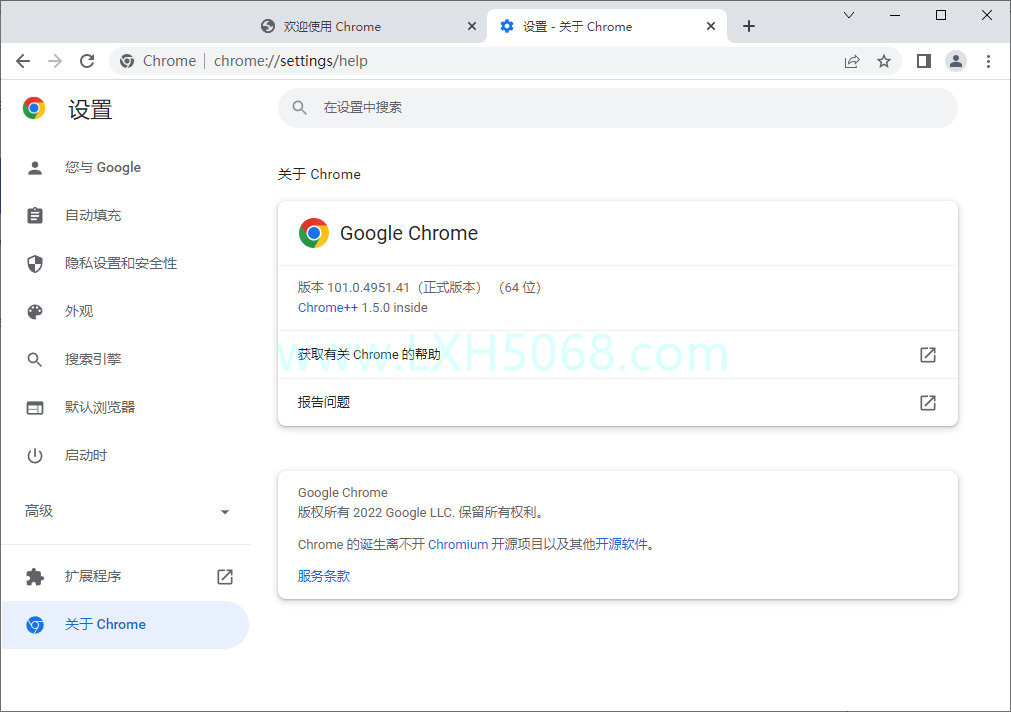The height and width of the screenshot is (712, 1011).
Task: Select 关于 Chrome in sidebar
Action: click(x=126, y=624)
